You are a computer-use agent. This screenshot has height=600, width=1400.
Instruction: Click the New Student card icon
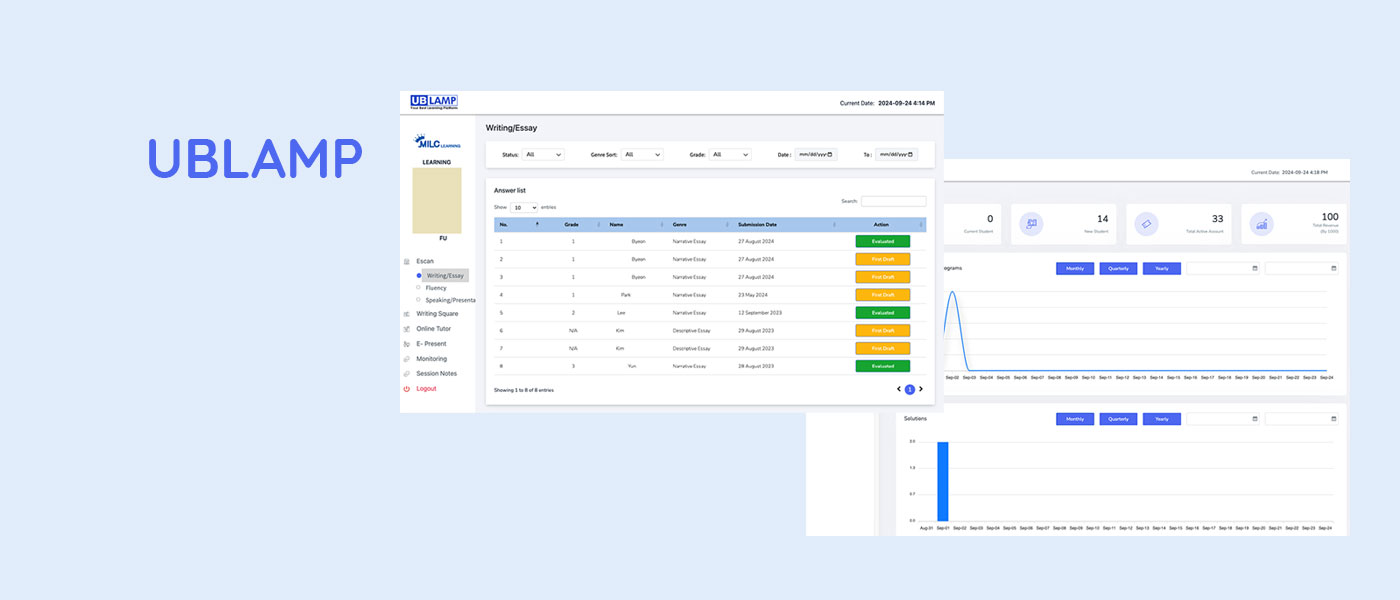click(1031, 224)
